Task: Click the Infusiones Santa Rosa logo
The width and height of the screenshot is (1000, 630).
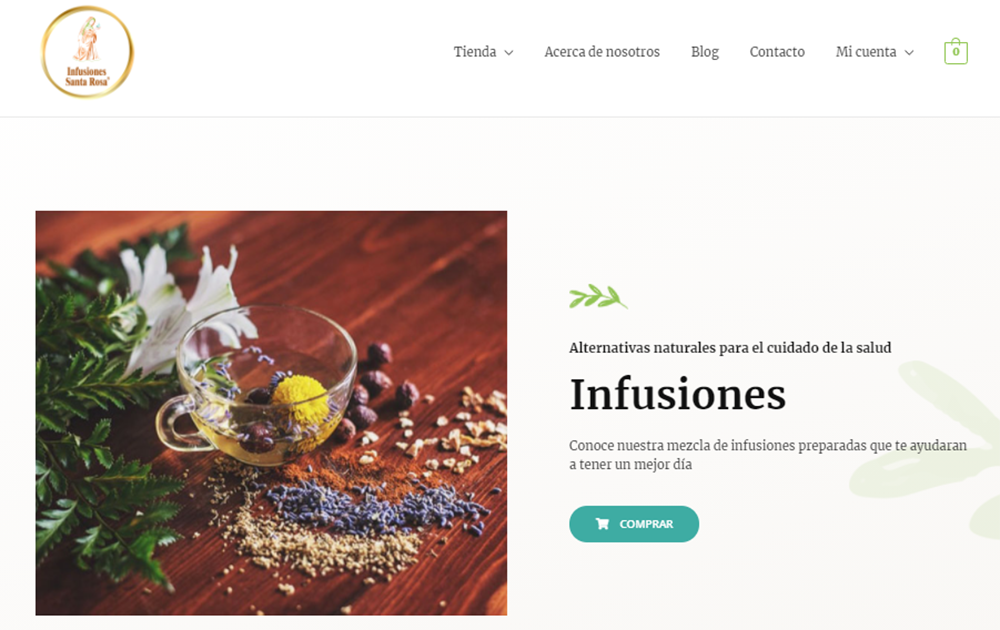Action: (x=87, y=52)
